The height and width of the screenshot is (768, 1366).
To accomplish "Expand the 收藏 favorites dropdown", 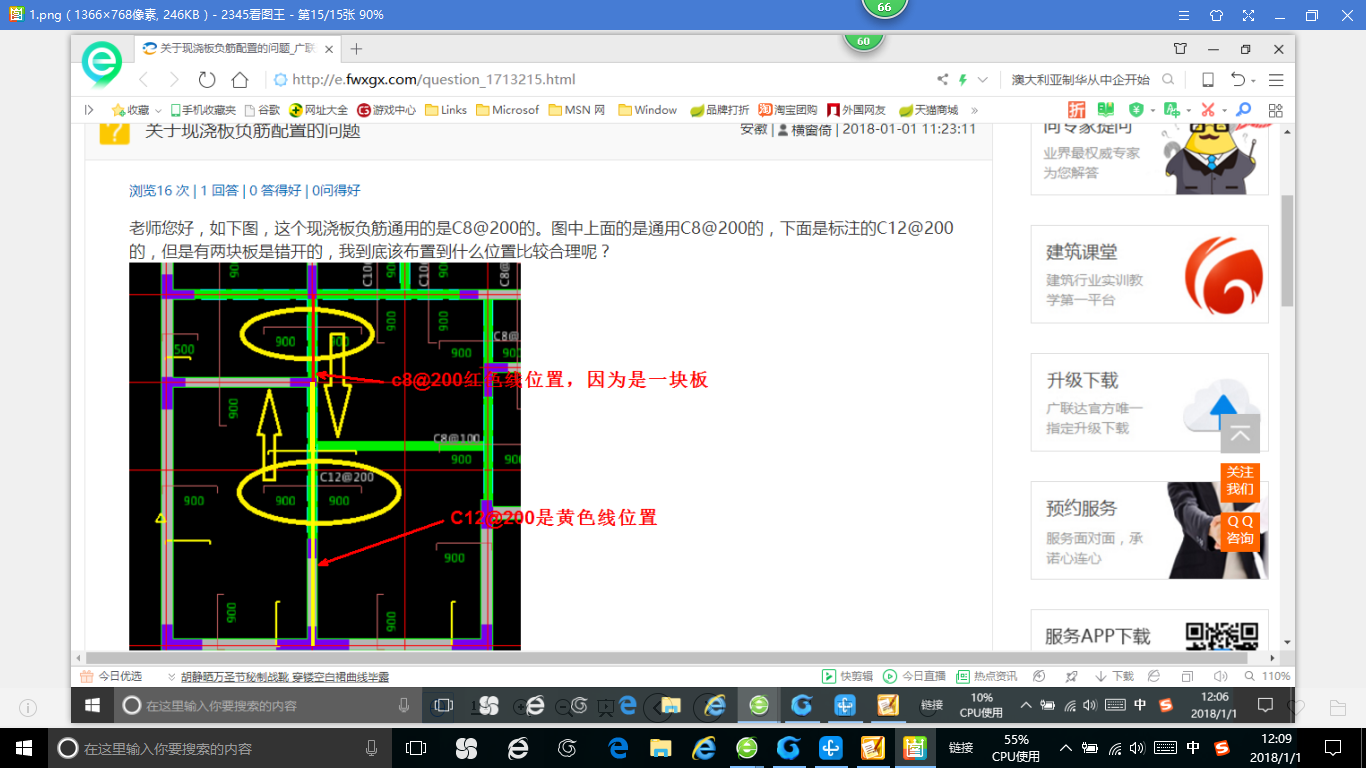I will pos(157,111).
